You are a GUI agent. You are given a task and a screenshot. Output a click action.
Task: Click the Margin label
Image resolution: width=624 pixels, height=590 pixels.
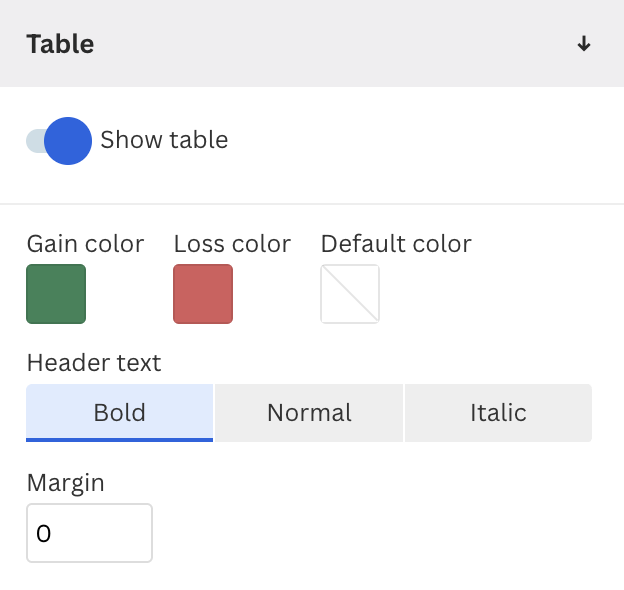66,483
